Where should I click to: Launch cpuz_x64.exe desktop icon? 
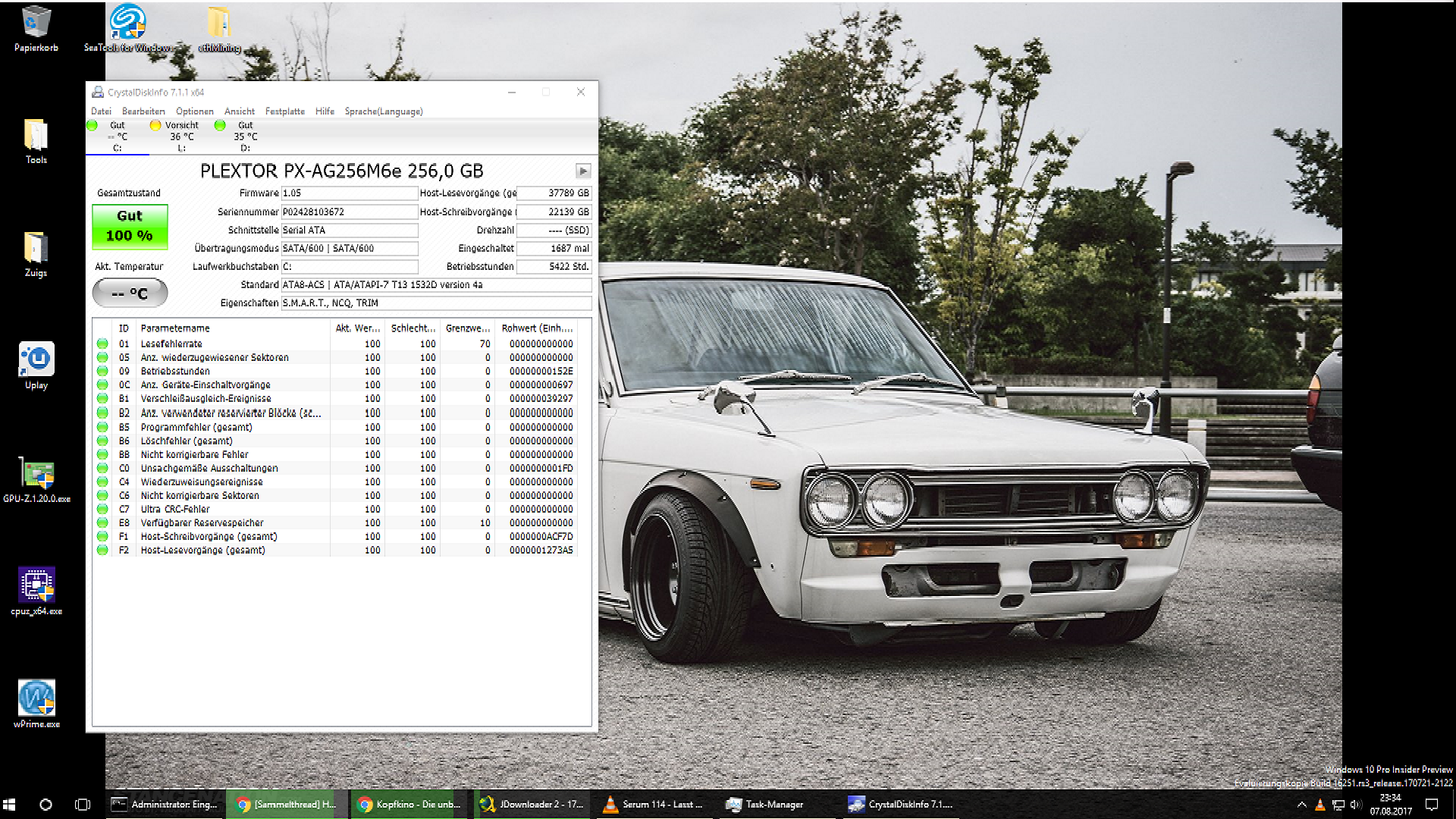(x=36, y=585)
